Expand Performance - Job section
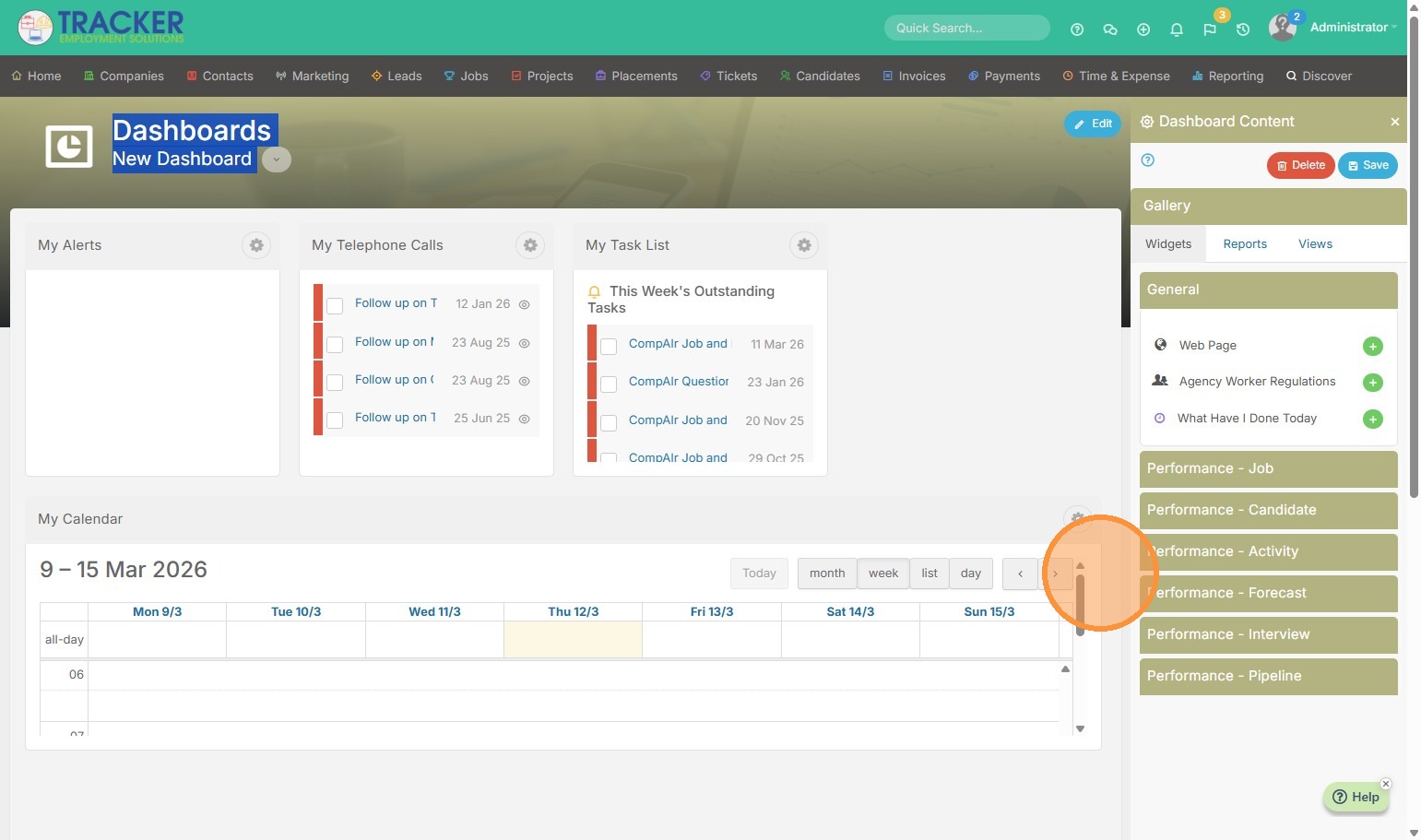Image resolution: width=1421 pixels, height=840 pixels. coord(1268,468)
